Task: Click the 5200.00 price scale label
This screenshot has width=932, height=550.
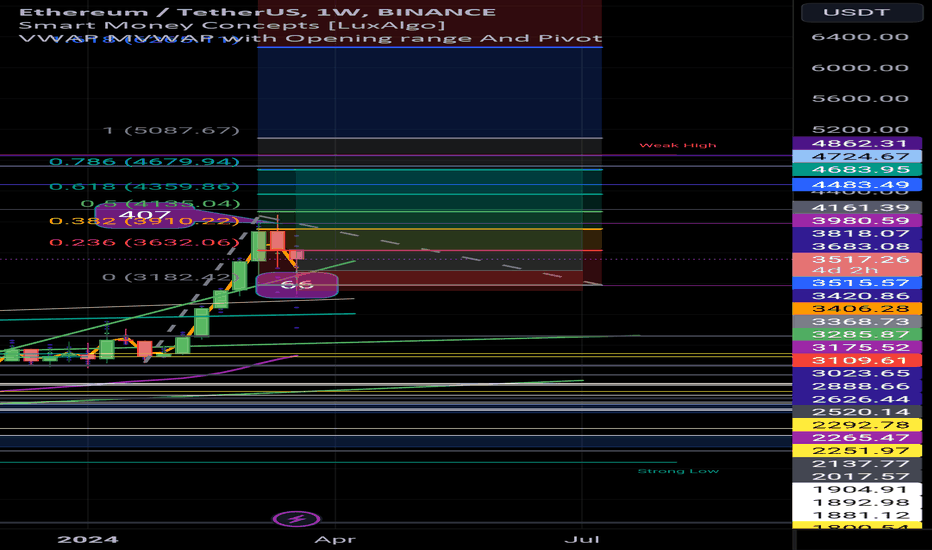Action: tap(860, 130)
